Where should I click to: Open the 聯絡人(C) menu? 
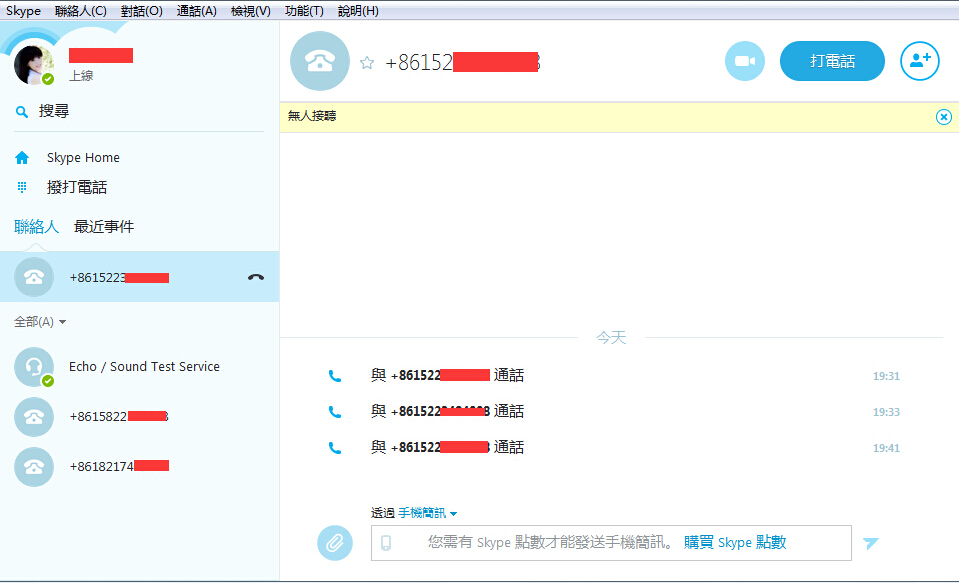click(x=81, y=11)
